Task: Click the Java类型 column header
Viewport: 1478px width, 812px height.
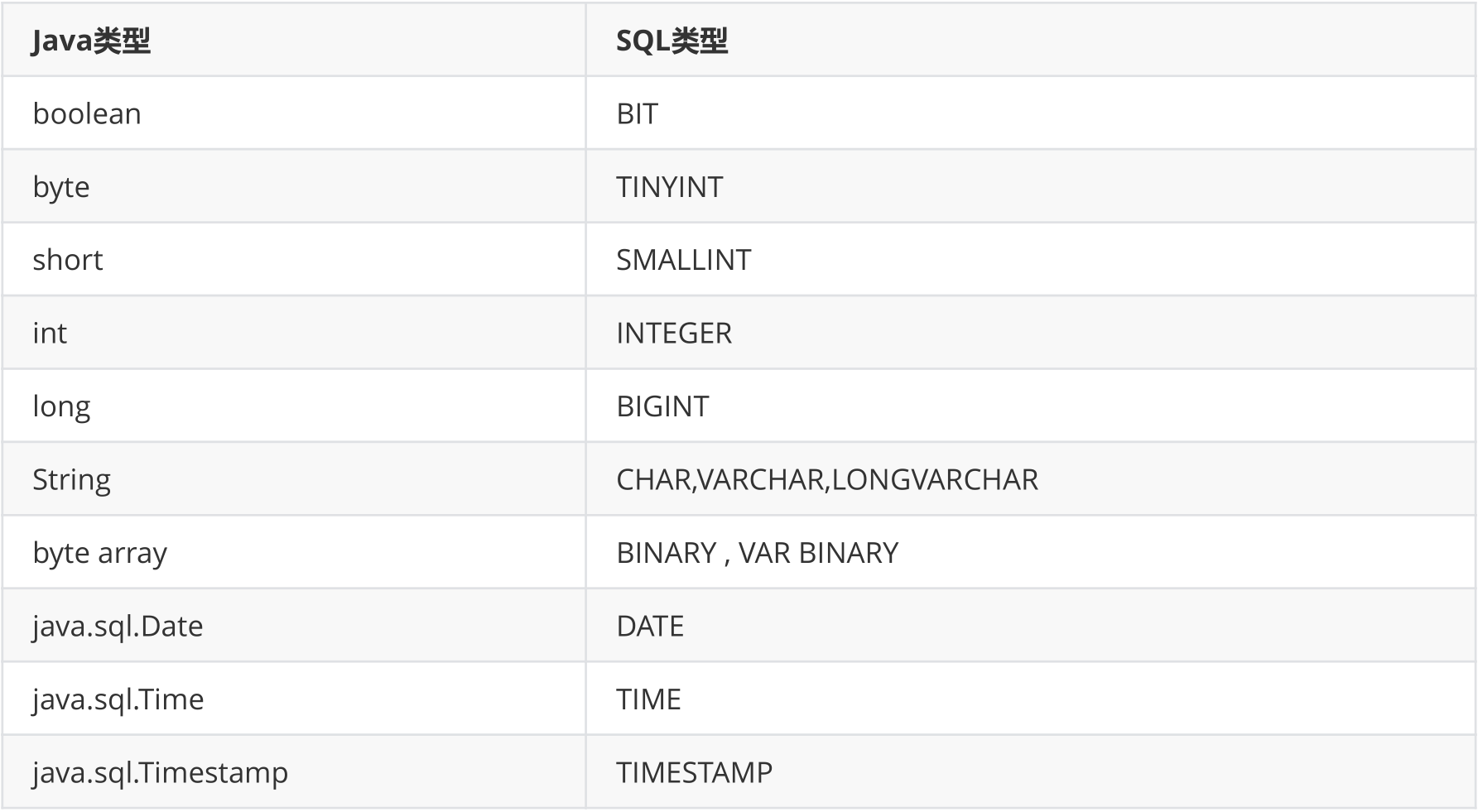Action: [91, 41]
